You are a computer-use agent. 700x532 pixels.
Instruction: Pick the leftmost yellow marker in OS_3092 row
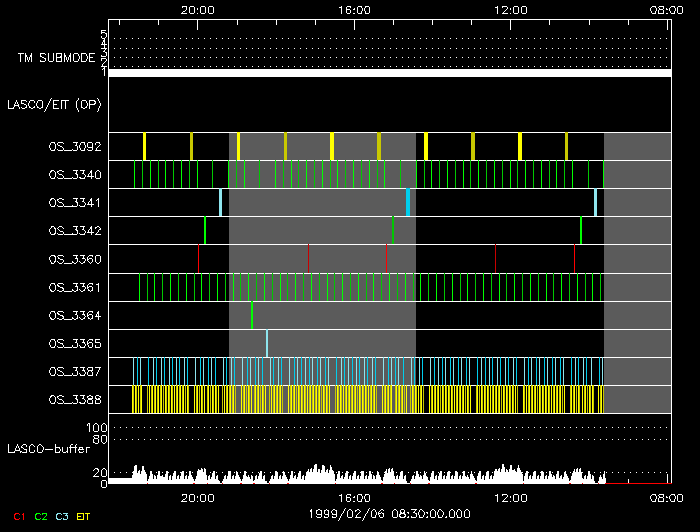144,146
